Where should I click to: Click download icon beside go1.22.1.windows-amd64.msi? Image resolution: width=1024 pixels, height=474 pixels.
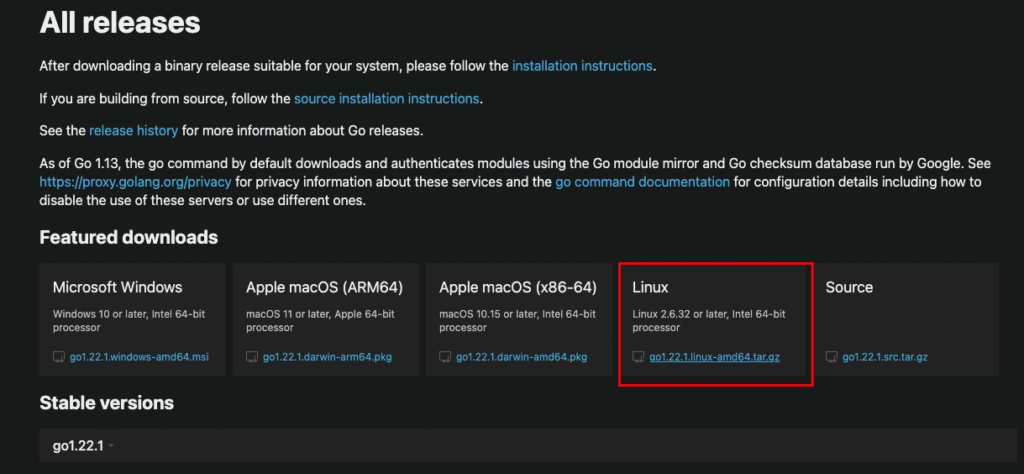(58, 357)
